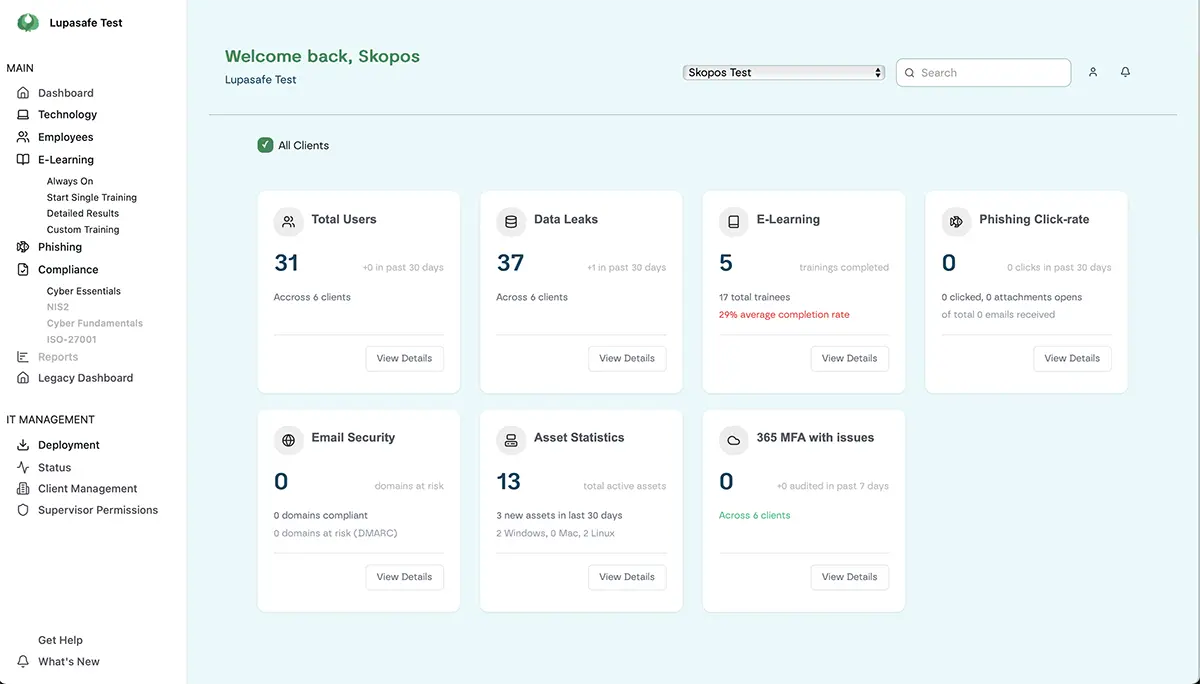Open Supervisor Permissions settings
1200x684 pixels.
coord(98,510)
